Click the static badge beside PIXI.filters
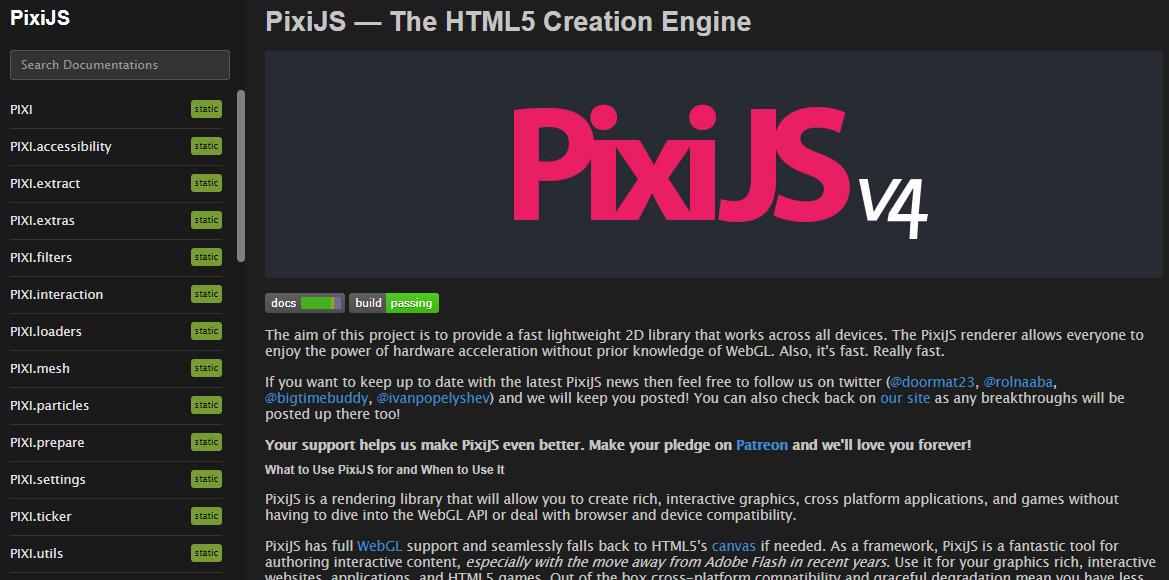This screenshot has width=1169, height=580. click(x=207, y=256)
